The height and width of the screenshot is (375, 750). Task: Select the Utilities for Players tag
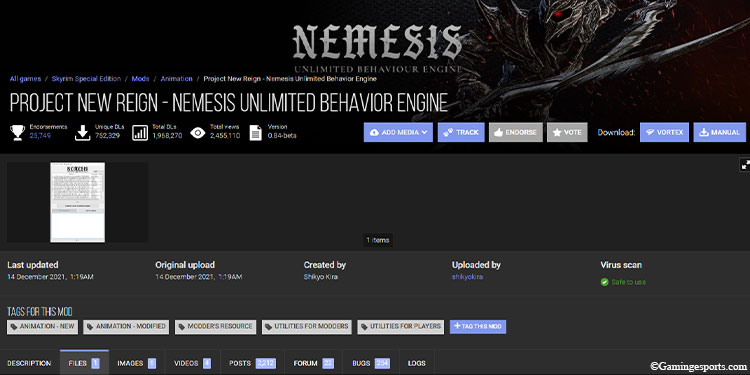(x=400, y=327)
